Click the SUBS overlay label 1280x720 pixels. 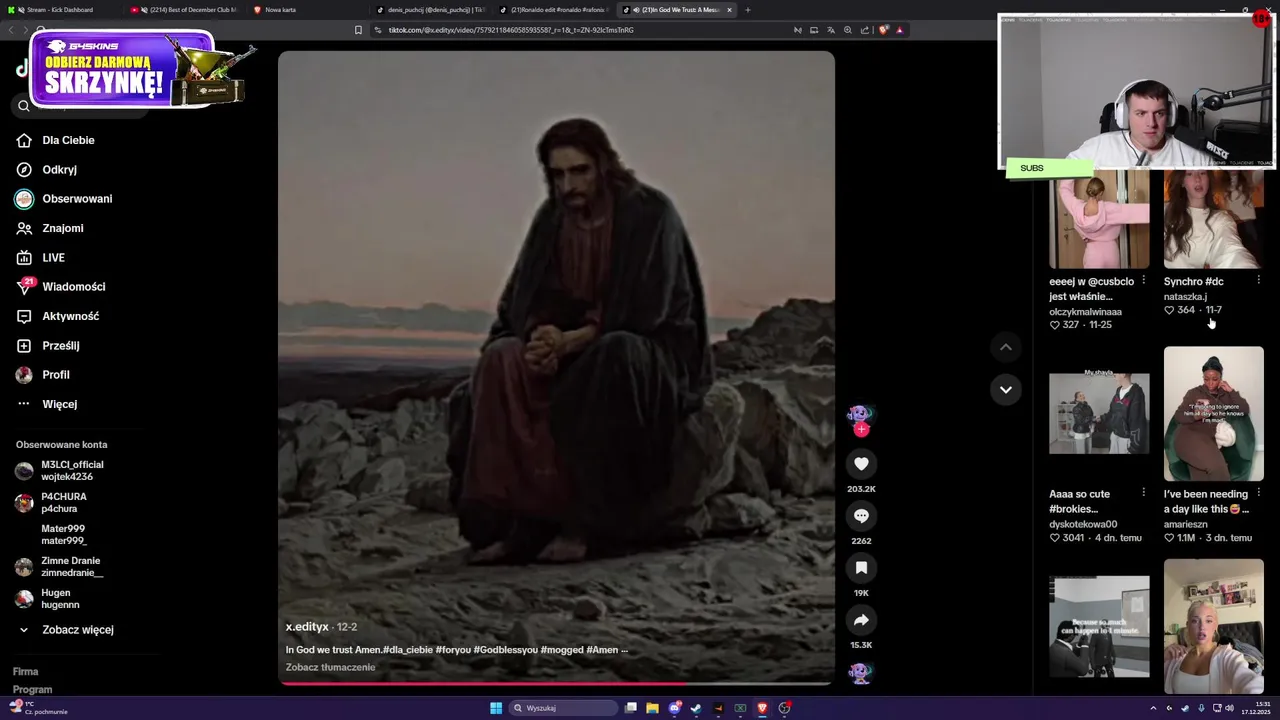coord(1050,168)
